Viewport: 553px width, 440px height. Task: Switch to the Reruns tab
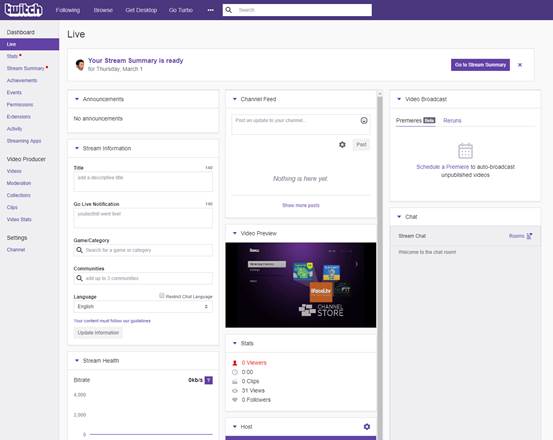[452, 121]
